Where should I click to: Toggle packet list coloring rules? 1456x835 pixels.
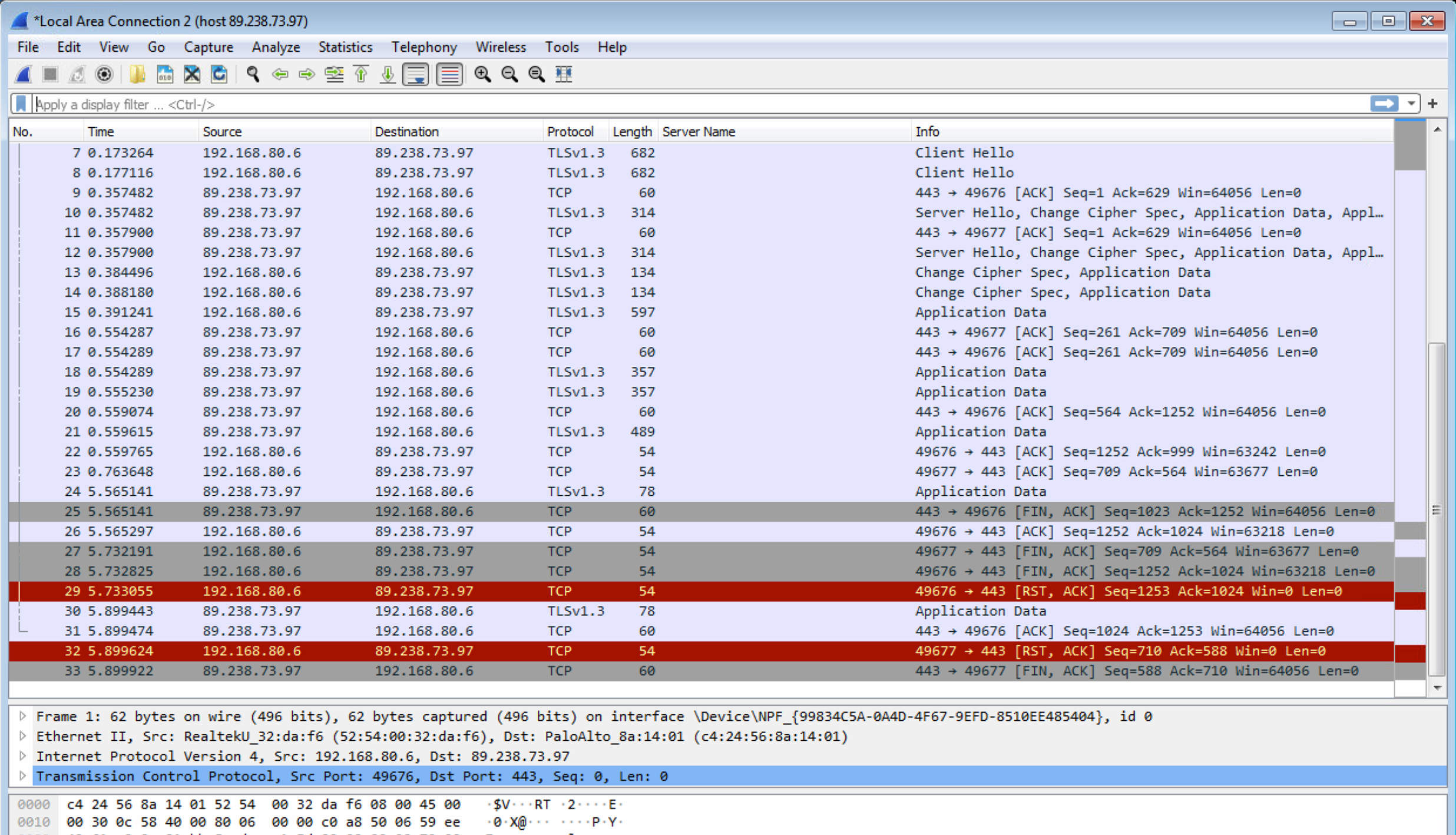click(449, 75)
